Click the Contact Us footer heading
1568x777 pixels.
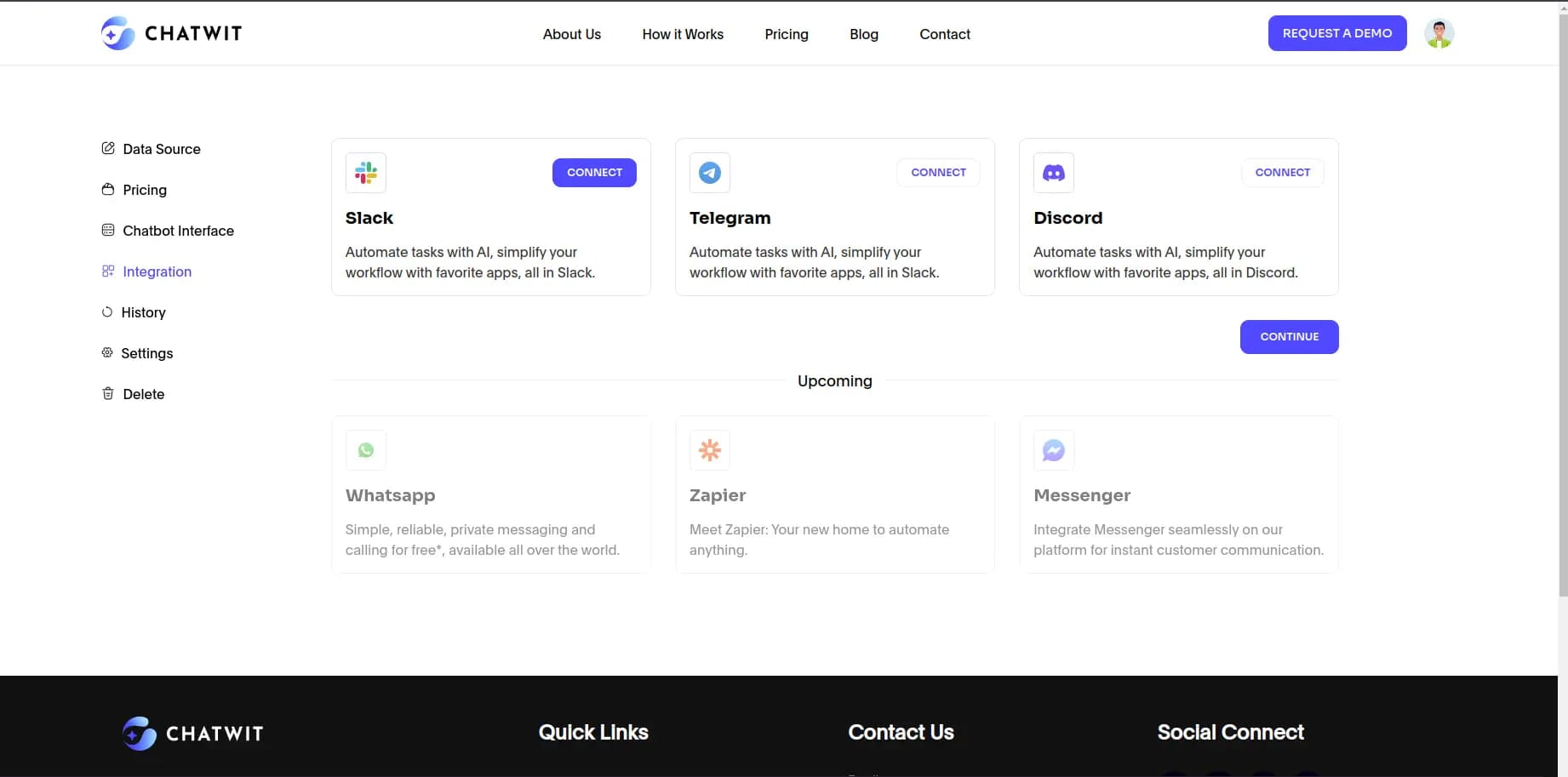point(901,732)
